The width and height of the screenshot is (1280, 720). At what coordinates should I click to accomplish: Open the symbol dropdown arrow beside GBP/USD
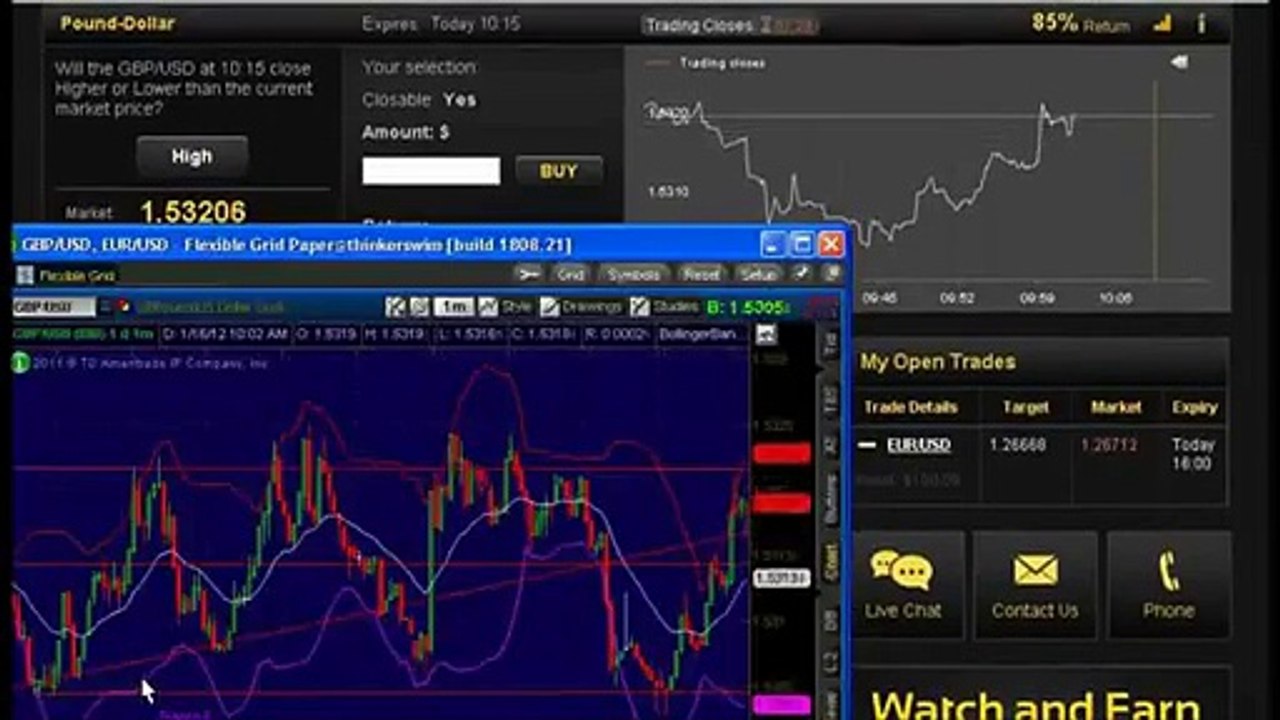click(107, 307)
